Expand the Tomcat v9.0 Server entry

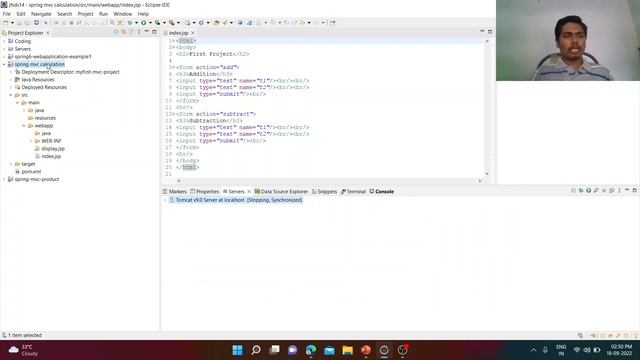tap(165, 200)
